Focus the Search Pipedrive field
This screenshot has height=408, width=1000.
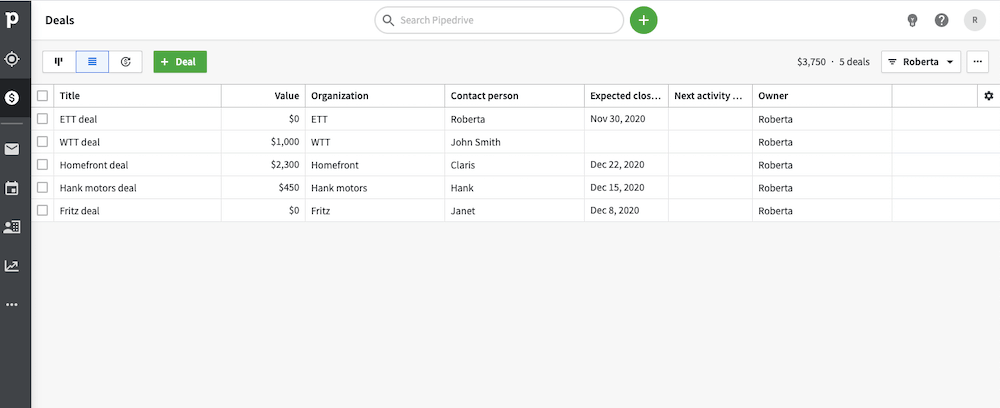click(499, 20)
